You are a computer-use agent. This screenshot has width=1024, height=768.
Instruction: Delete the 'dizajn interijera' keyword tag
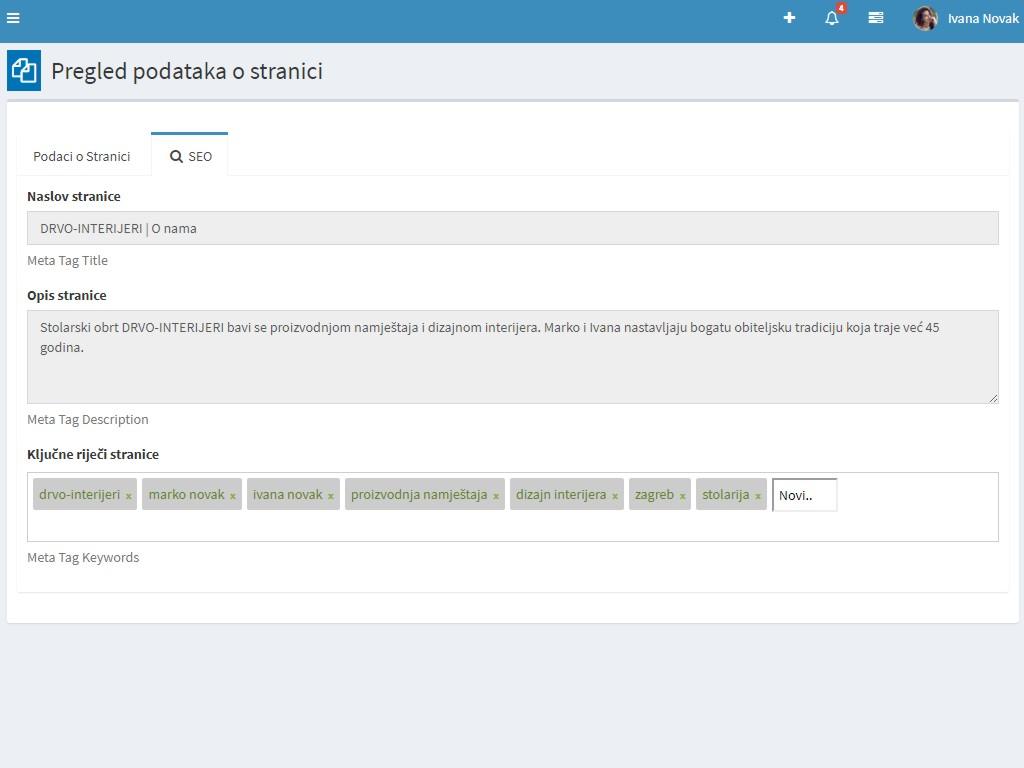(x=615, y=496)
